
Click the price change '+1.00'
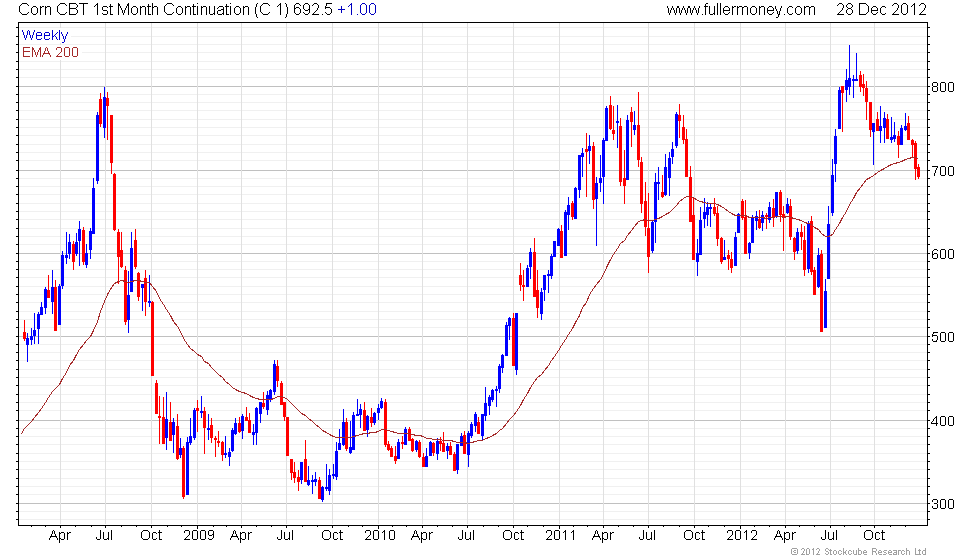point(357,10)
